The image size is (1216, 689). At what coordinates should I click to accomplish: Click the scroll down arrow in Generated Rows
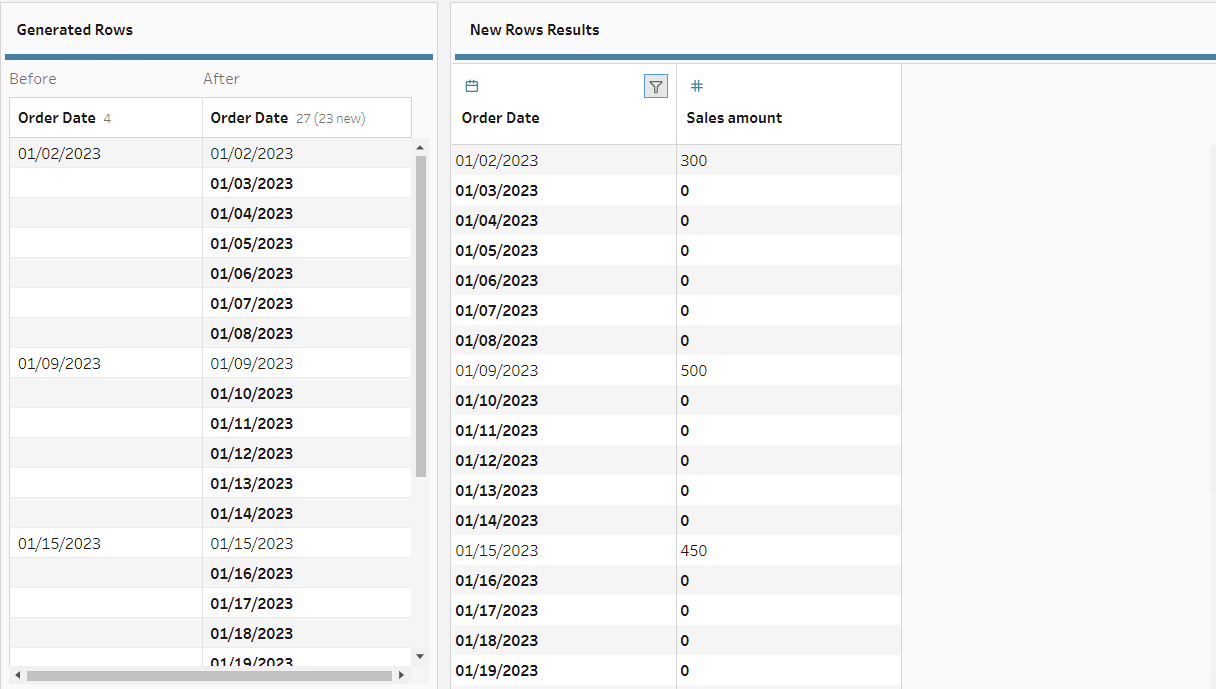coord(420,656)
